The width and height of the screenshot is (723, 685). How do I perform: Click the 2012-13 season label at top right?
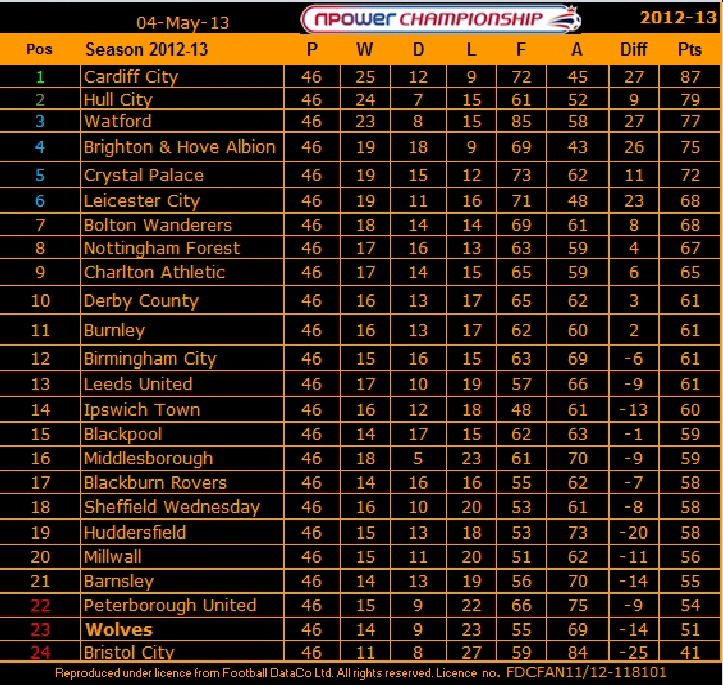coord(678,18)
